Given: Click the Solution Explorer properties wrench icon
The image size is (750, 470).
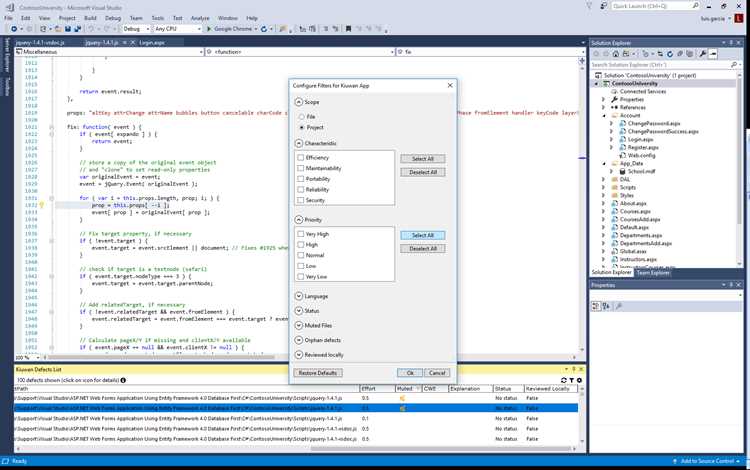Looking at the screenshot, I should pos(703,54).
